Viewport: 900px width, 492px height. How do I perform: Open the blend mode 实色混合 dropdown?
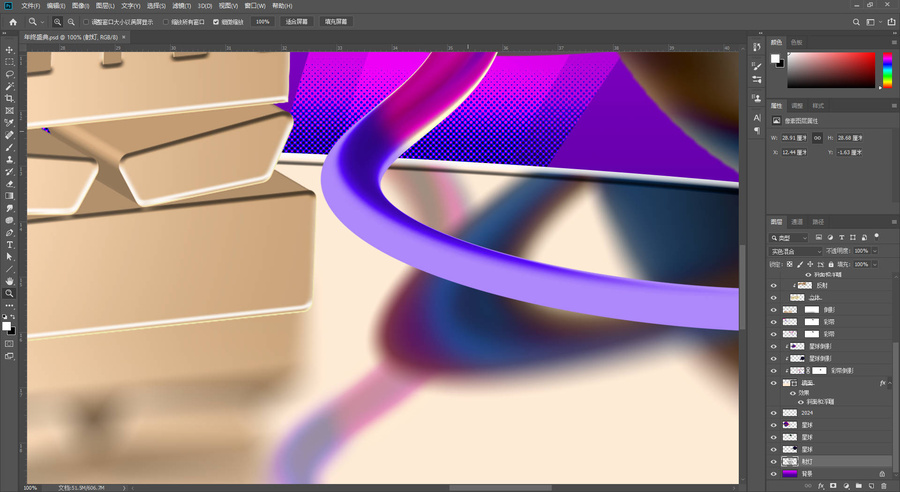click(795, 251)
